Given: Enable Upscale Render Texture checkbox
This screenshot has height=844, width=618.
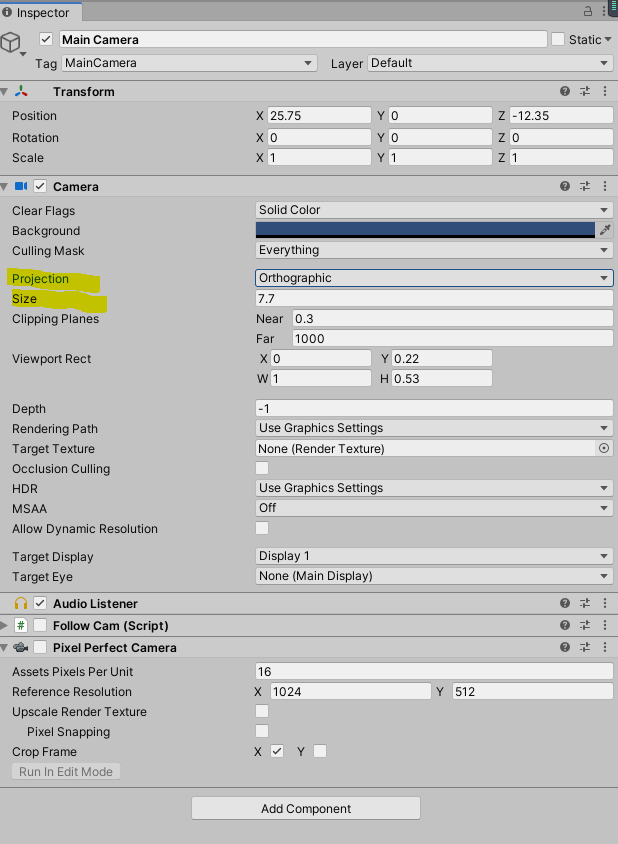Looking at the screenshot, I should 262,711.
